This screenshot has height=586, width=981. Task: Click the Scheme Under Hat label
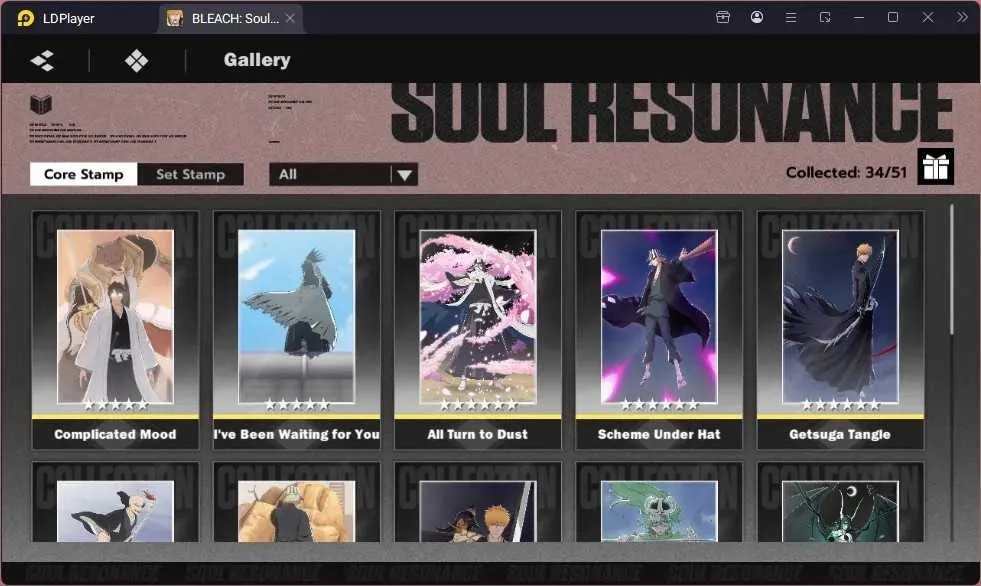click(659, 434)
